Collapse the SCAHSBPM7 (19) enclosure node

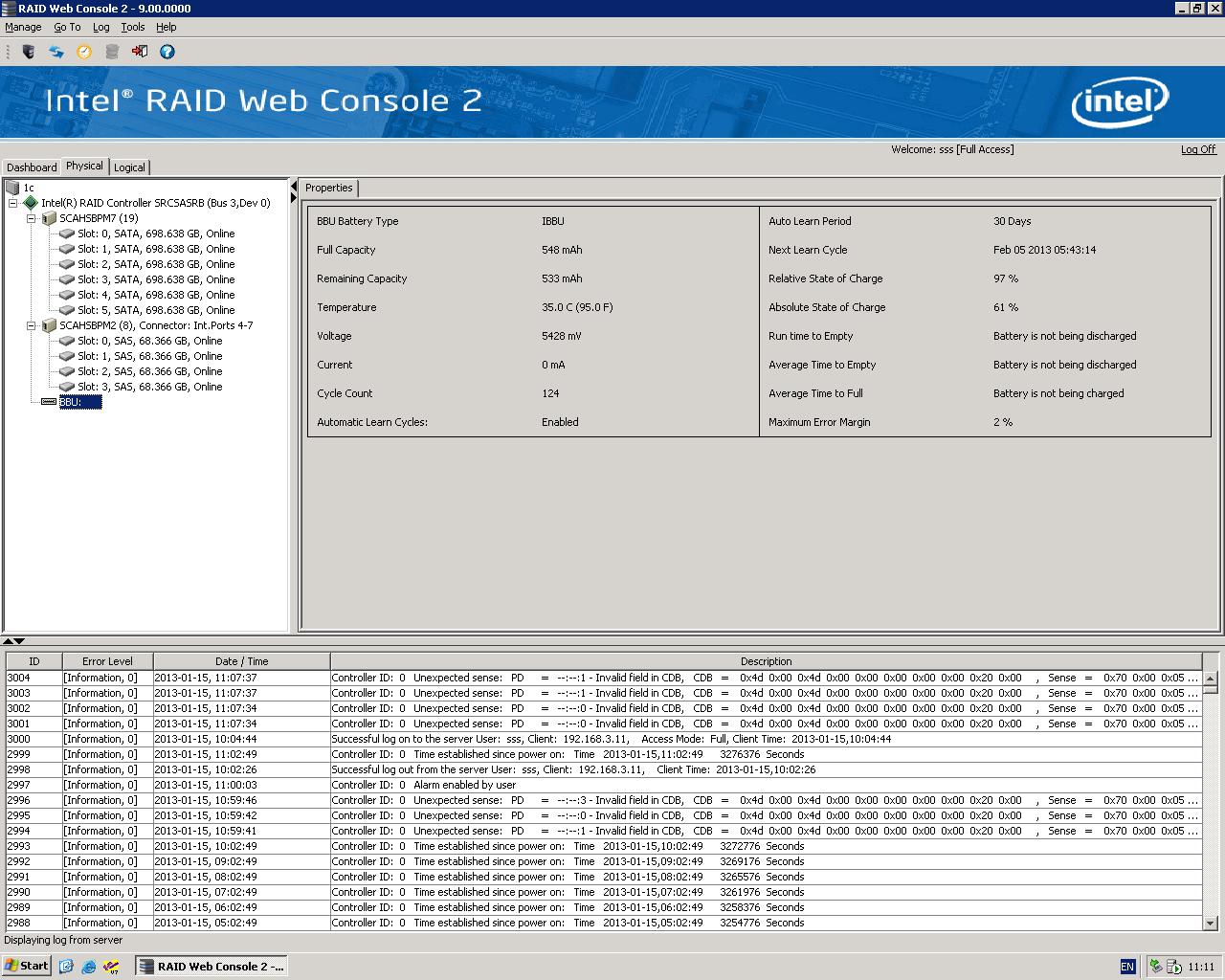(x=32, y=218)
